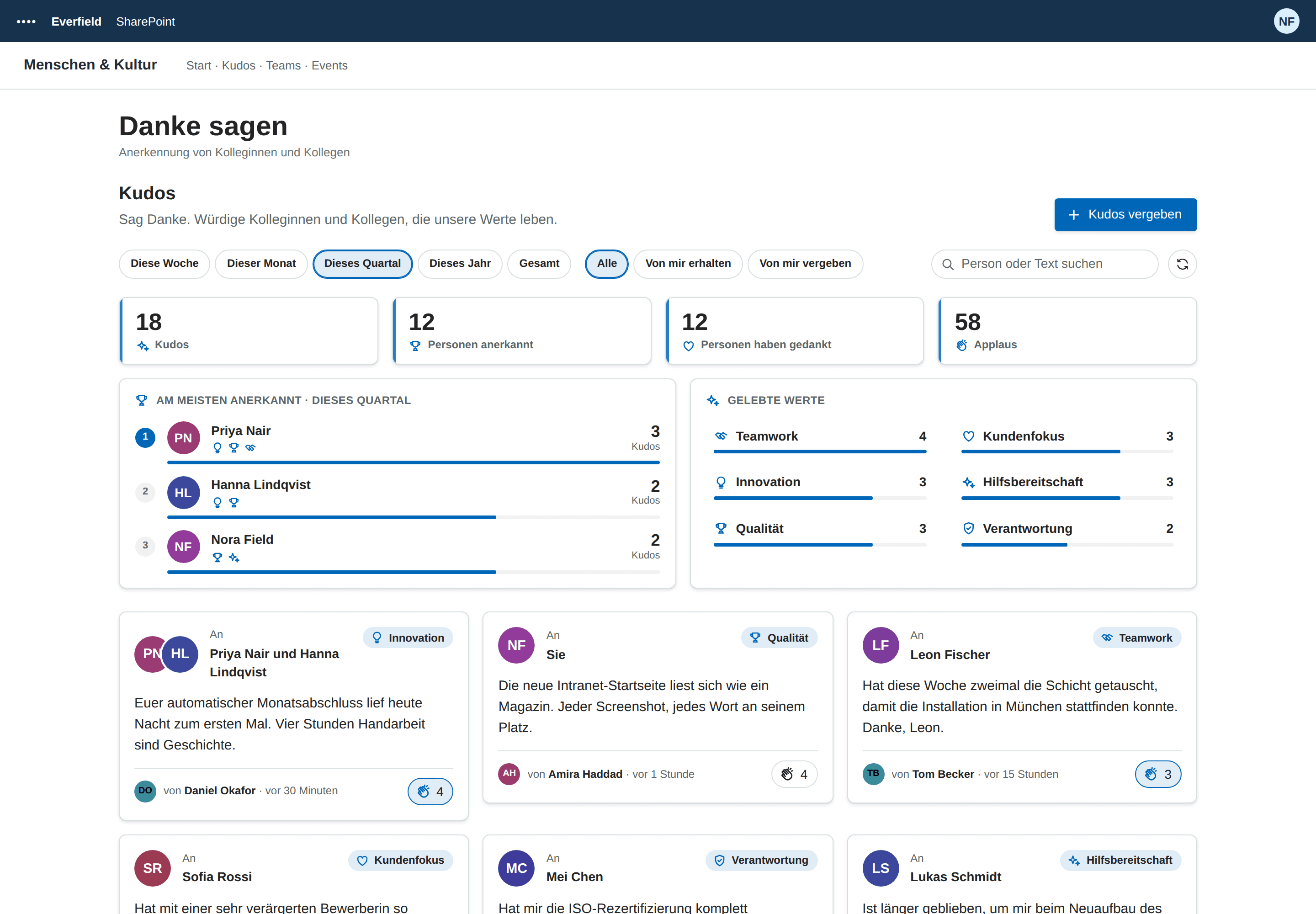The image size is (1316, 914).
Task: Click Kundenfokus tag on Sofia Rossi card
Action: pos(400,860)
